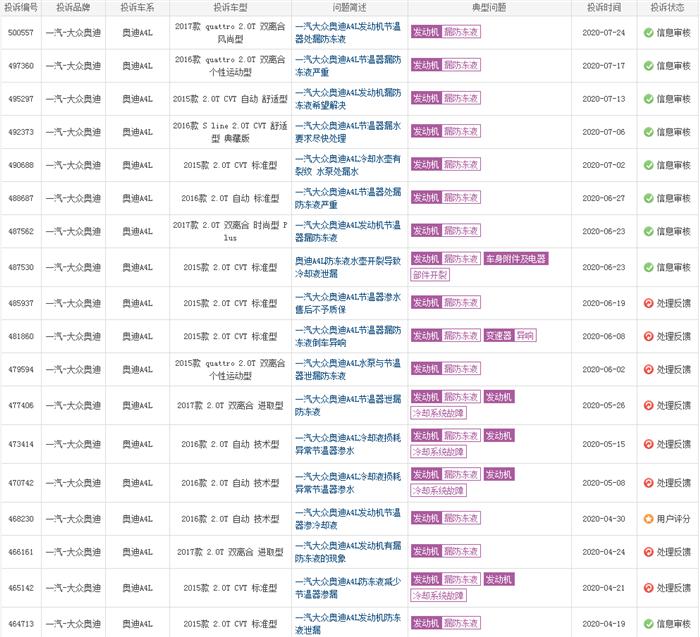Screen dimensions: 700x637
Task: Open complaint link for row 500557
Action: pyautogui.click(x=348, y=33)
